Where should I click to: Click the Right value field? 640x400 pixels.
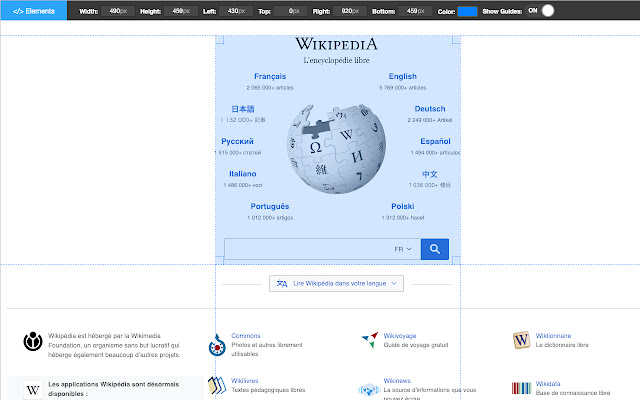coord(350,11)
